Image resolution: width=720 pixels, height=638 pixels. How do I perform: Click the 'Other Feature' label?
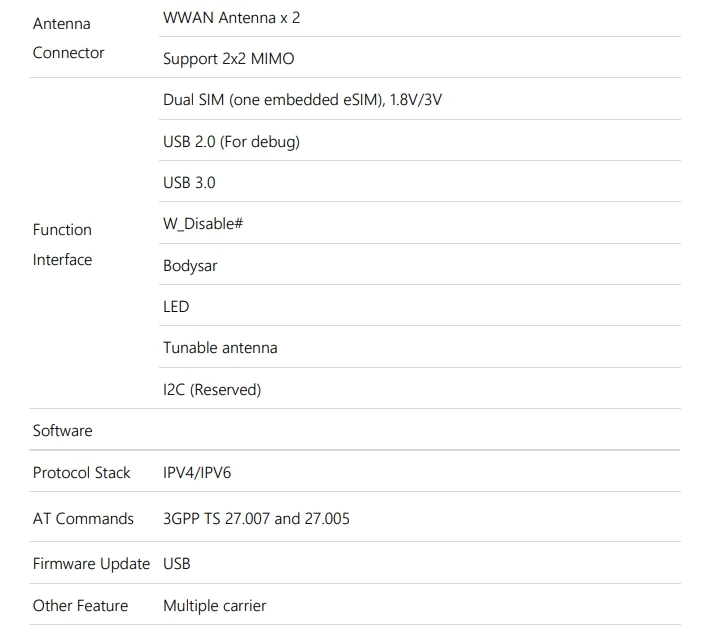pyautogui.click(x=80, y=606)
